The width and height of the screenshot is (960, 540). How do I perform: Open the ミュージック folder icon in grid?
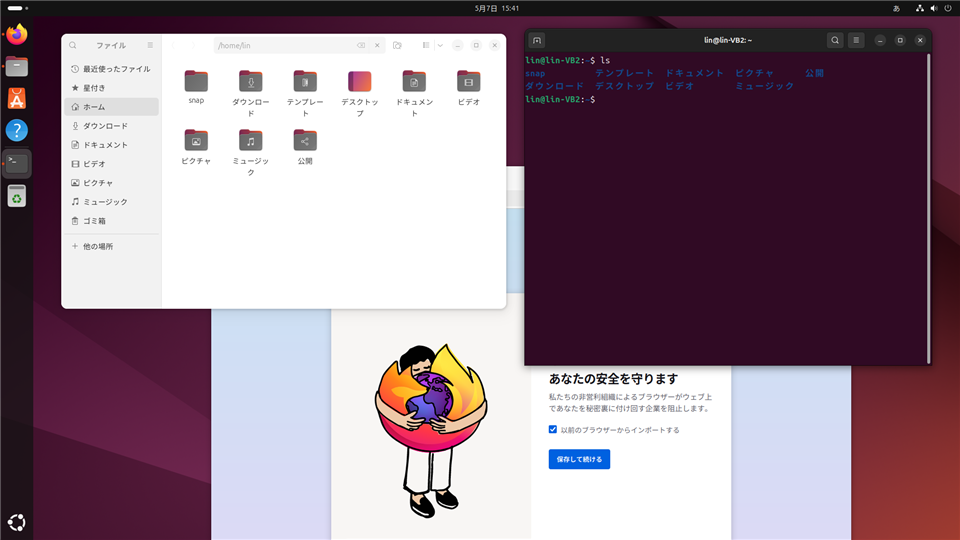[250, 140]
